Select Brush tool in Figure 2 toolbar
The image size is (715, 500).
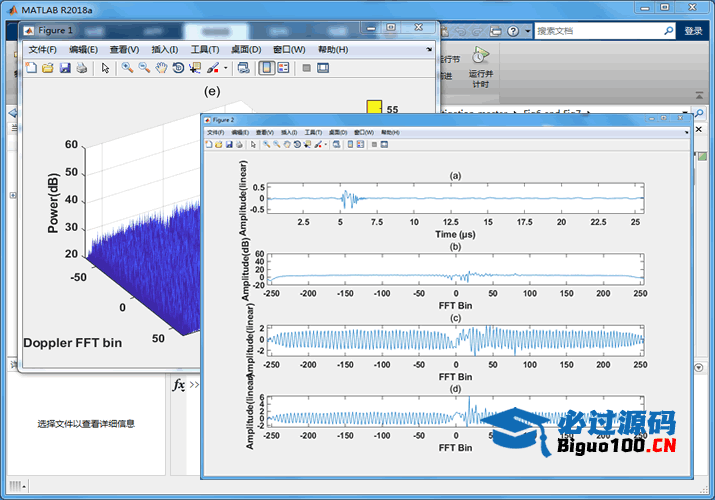point(318,144)
